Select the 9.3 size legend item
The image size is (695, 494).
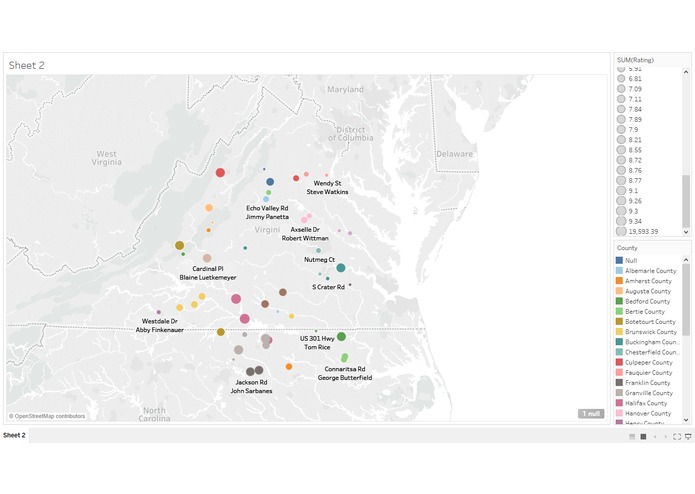[628, 211]
